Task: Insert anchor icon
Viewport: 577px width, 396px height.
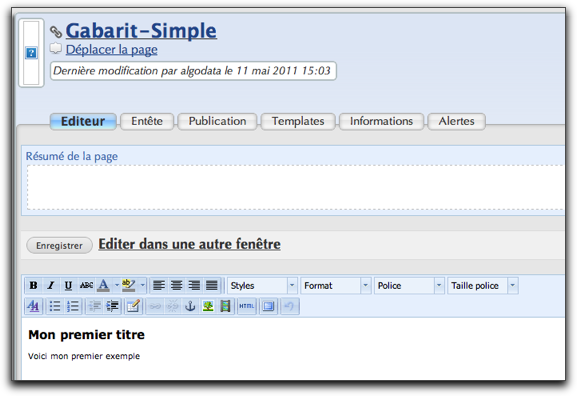Action: (190, 306)
